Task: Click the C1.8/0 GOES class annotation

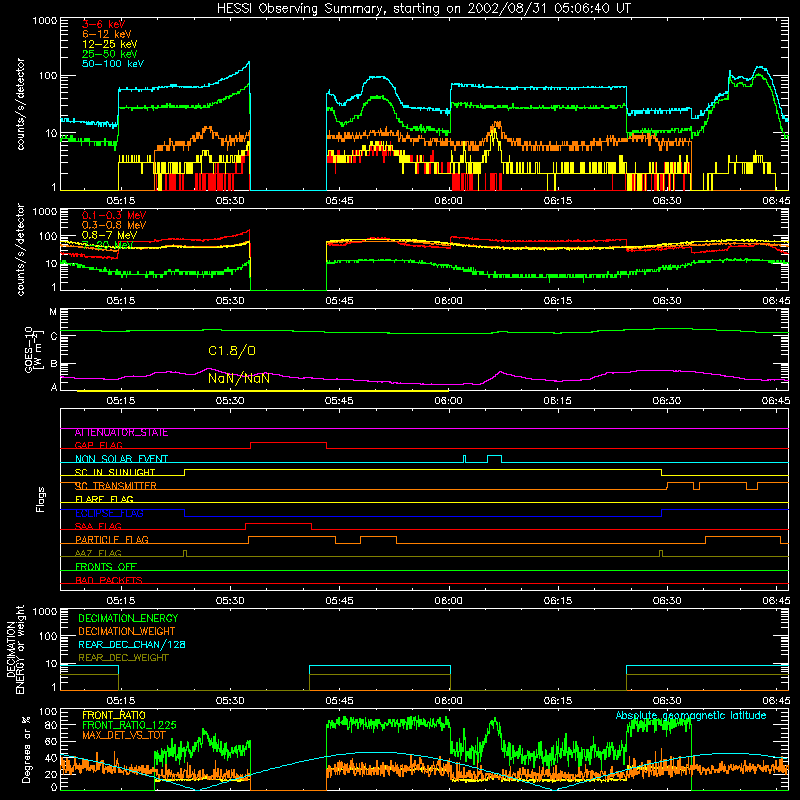Action: click(232, 351)
